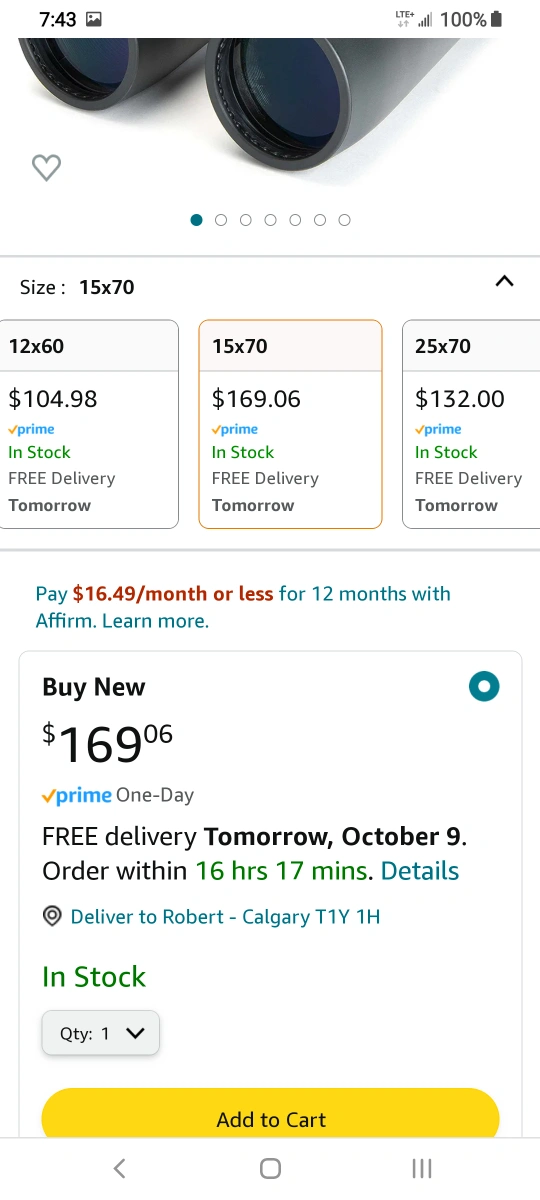Open the Qty: 1 dropdown
Viewport: 540px width, 1200px height.
(x=101, y=1034)
